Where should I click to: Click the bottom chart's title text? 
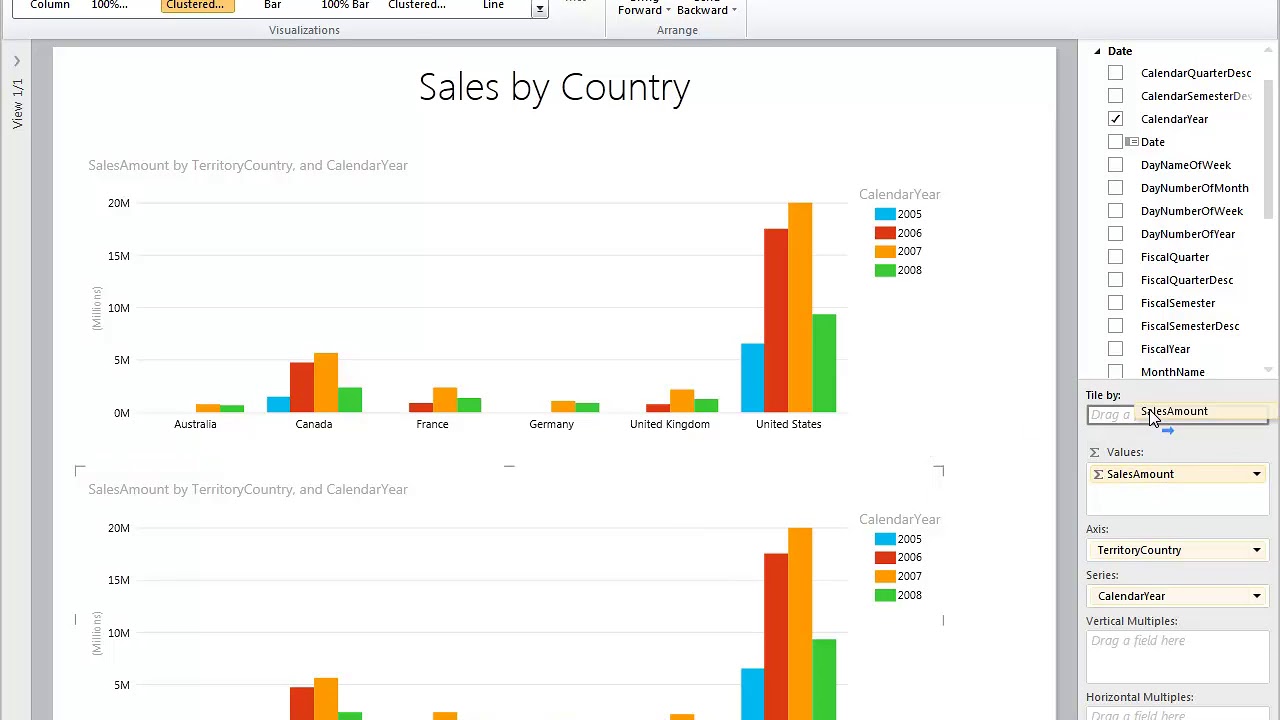click(x=248, y=489)
